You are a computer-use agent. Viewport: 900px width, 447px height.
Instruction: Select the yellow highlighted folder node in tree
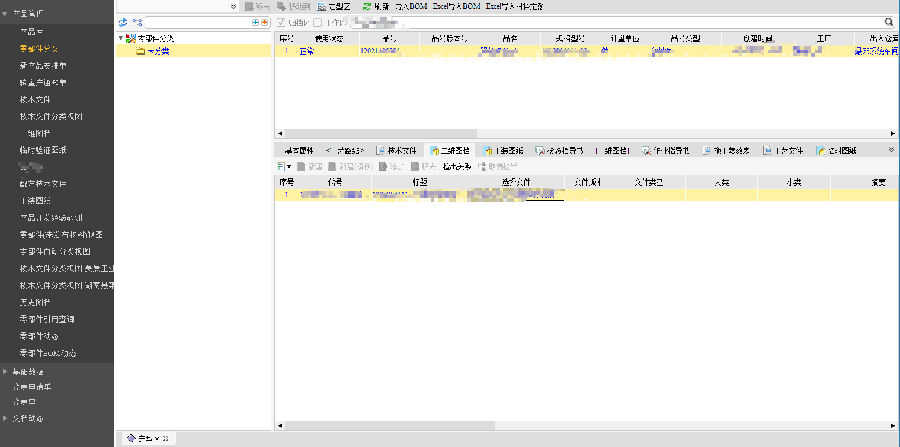pyautogui.click(x=193, y=51)
